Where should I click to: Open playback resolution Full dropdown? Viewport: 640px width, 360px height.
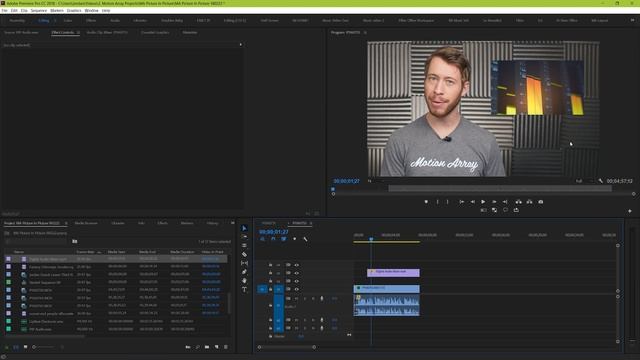pos(584,181)
